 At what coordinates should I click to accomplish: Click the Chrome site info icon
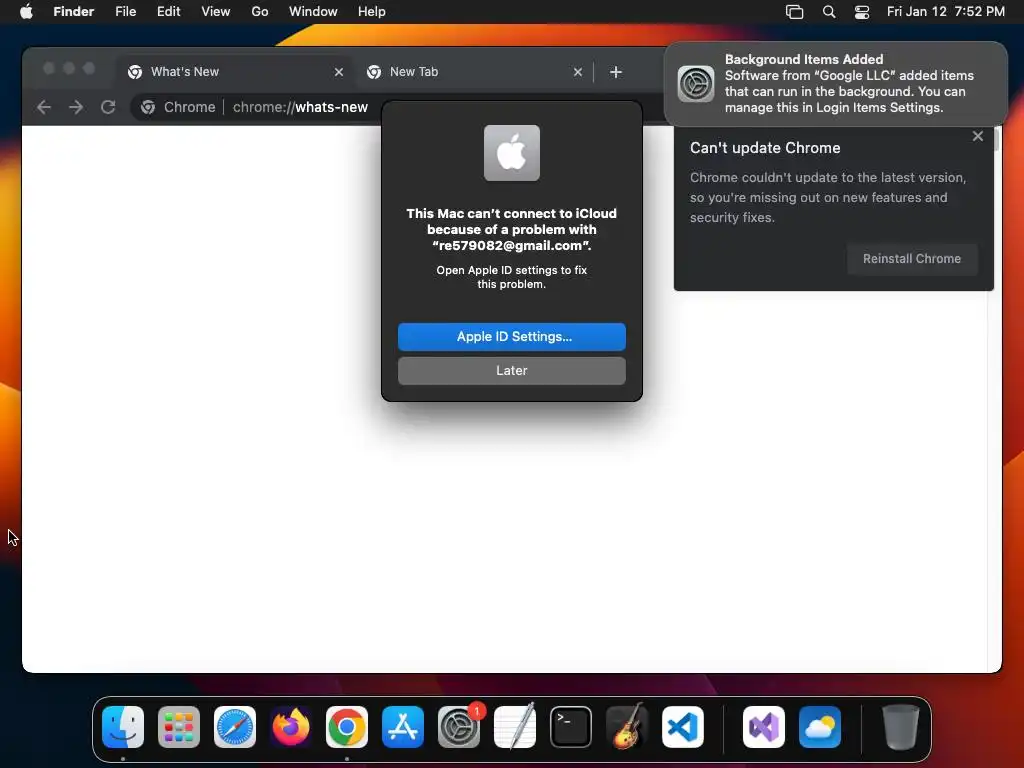click(148, 107)
